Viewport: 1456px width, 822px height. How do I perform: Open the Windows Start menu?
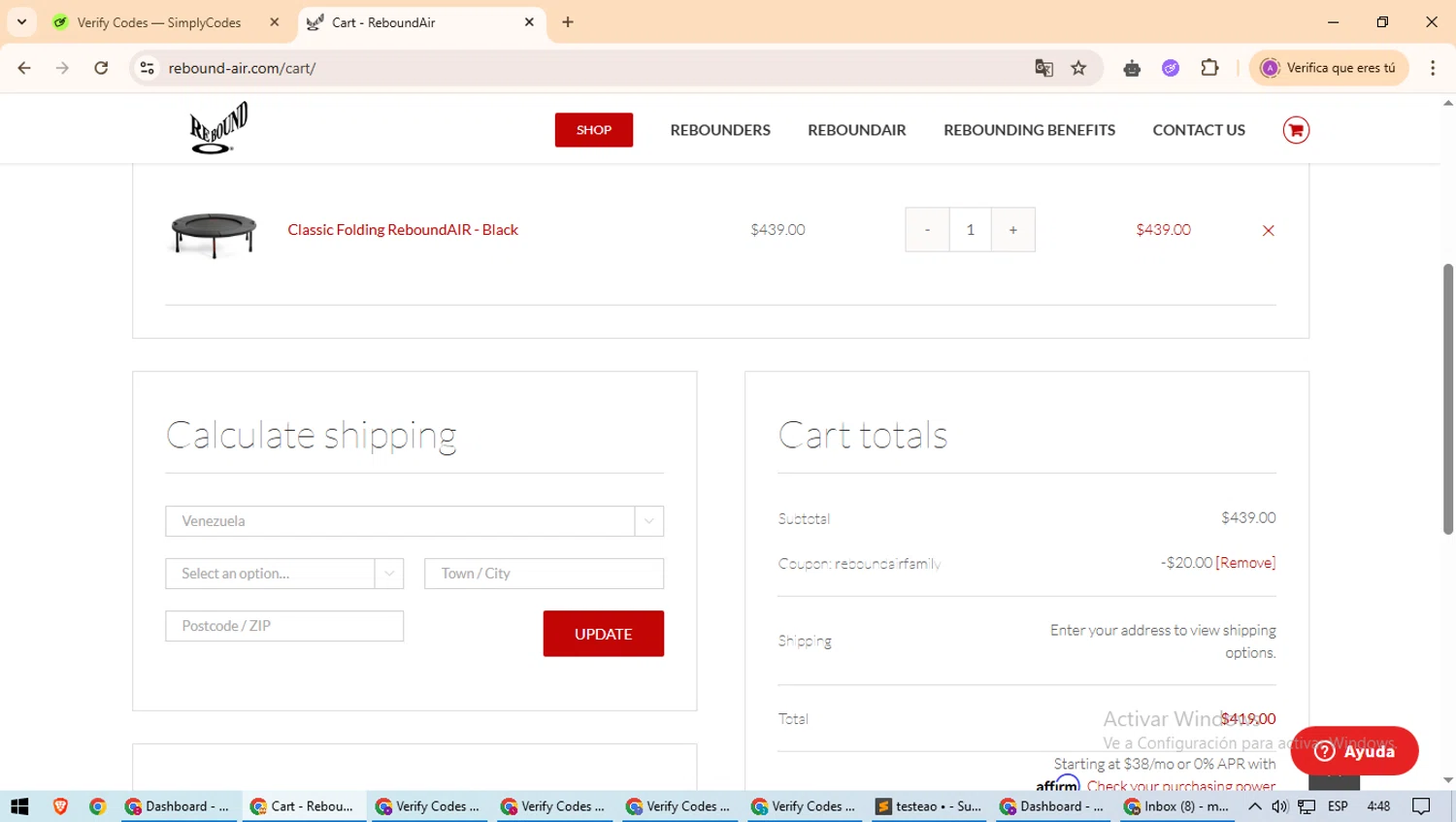(19, 806)
